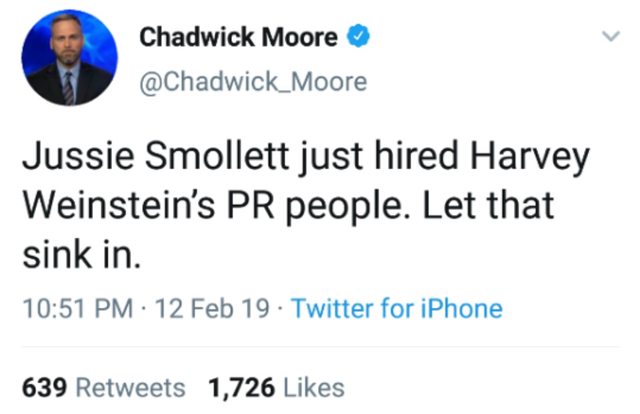View the 1,726 Likes list
Image resolution: width=640 pixels, height=414 pixels.
click(275, 386)
